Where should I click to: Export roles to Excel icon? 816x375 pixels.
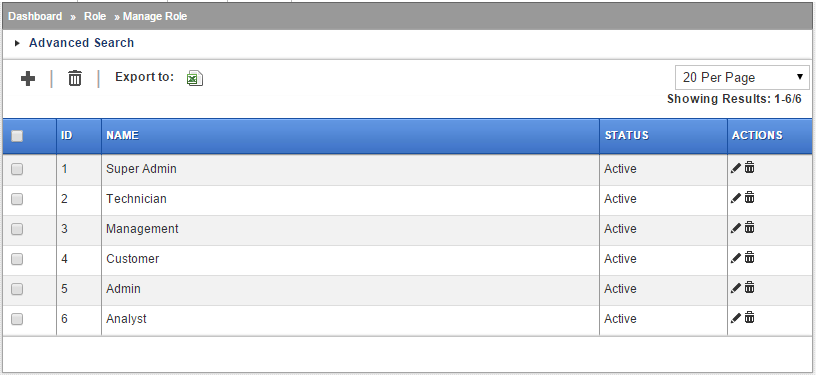click(195, 78)
